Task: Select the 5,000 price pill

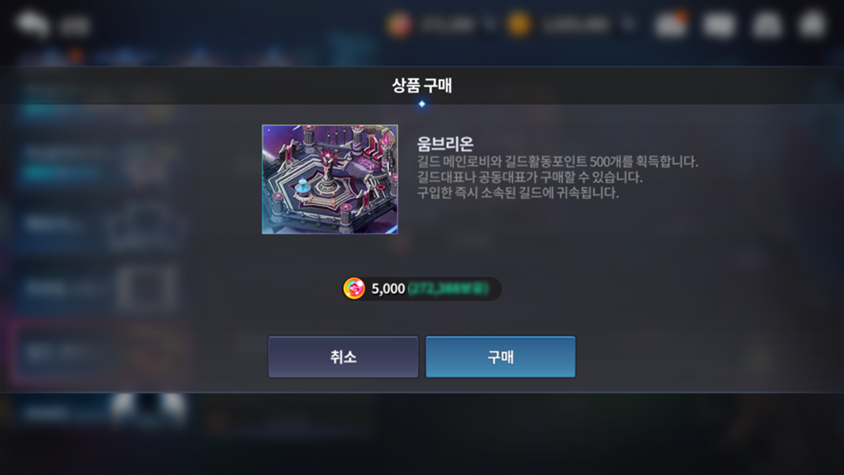Action: (x=422, y=289)
